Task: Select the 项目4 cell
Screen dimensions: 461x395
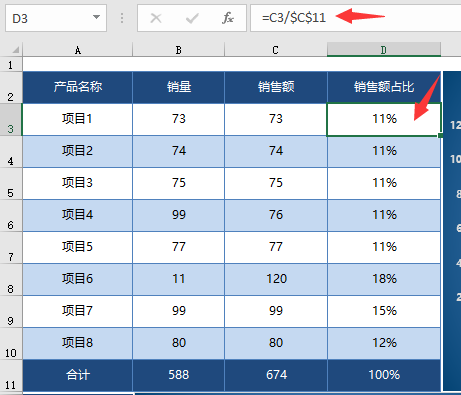Action: point(78,215)
